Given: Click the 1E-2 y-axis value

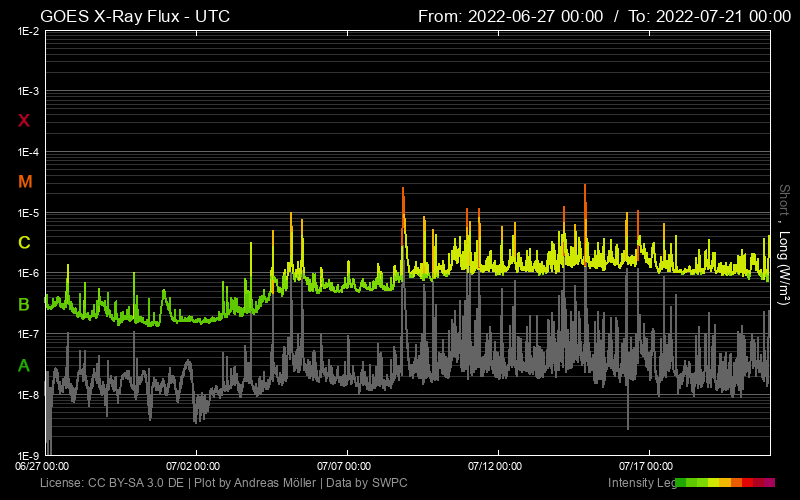Looking at the screenshot, I should pos(28,31).
